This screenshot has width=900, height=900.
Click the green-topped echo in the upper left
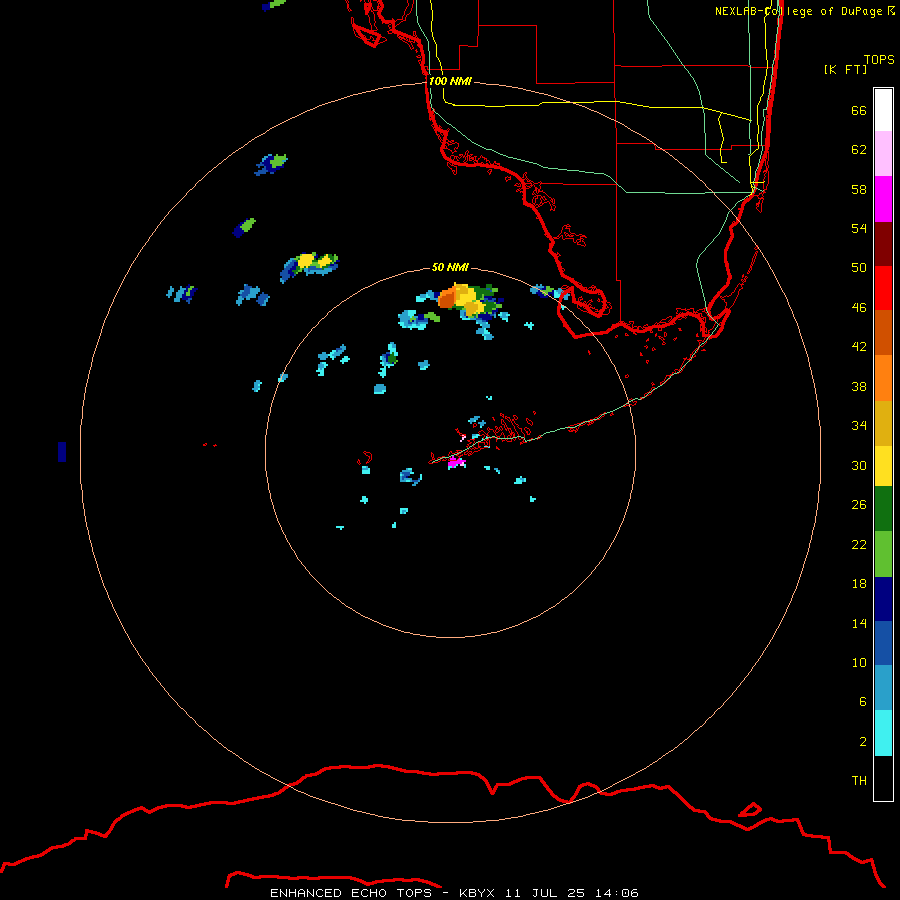pyautogui.click(x=271, y=164)
